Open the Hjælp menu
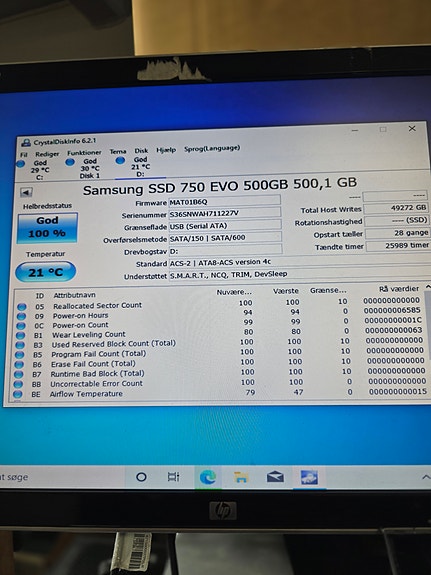The width and height of the screenshot is (431, 575). 166,150
